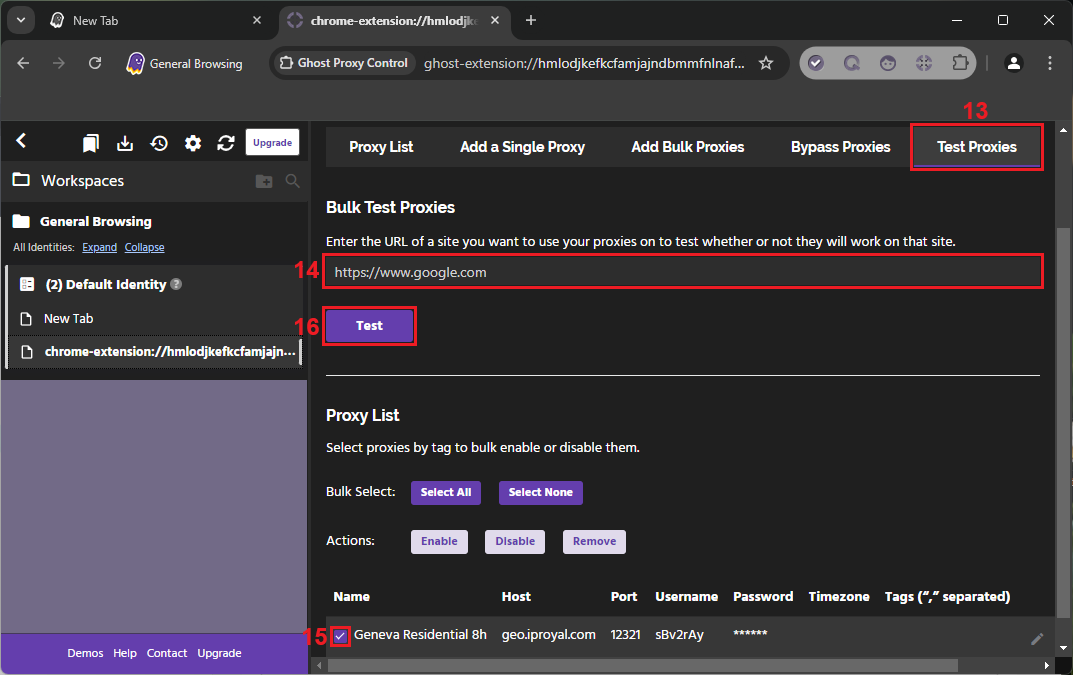Click the Default Identity grid icon

click(27, 284)
